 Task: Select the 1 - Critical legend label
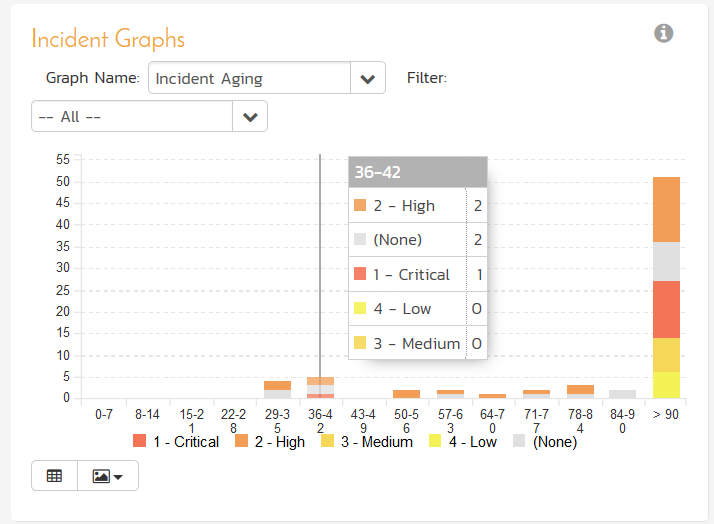(x=185, y=441)
